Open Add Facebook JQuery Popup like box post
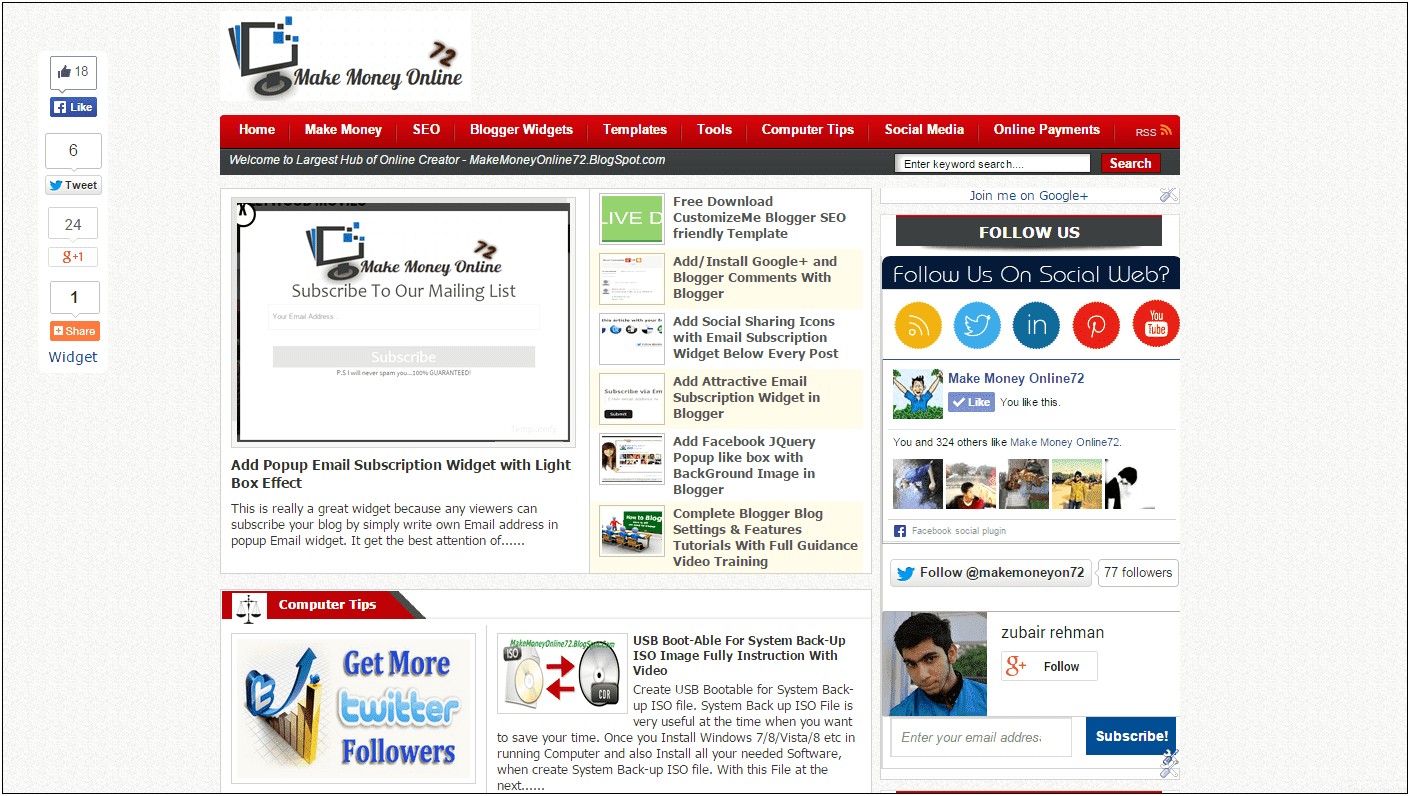Image resolution: width=1410 pixels, height=796 pixels. coord(744,466)
